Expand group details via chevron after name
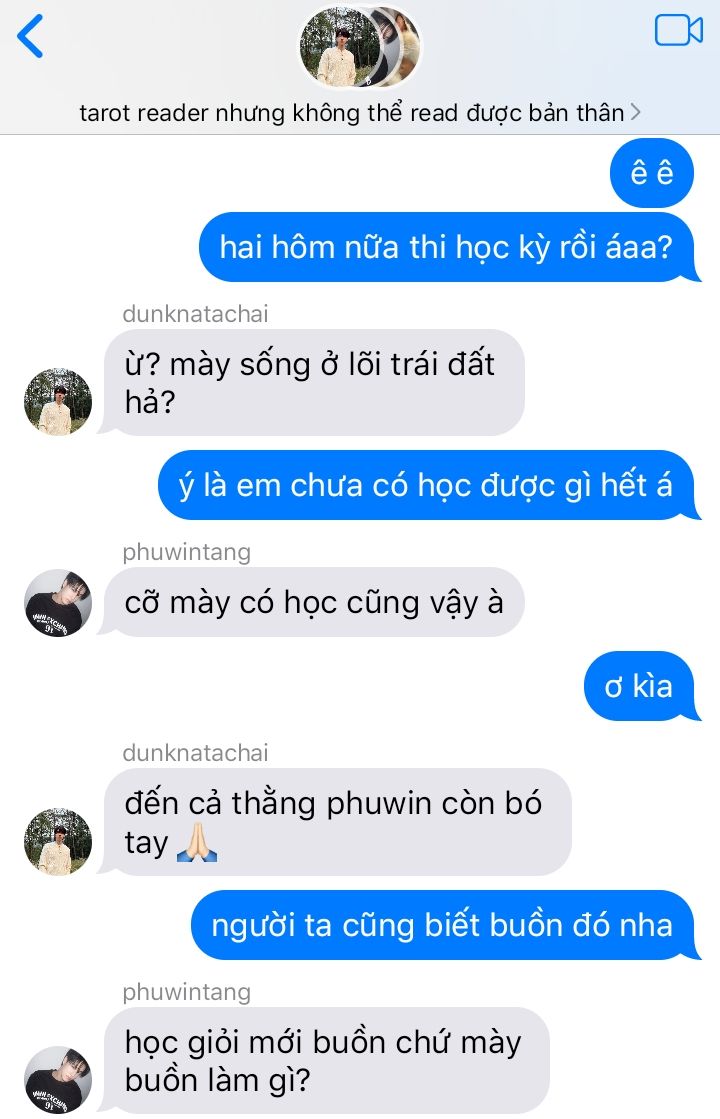The height and width of the screenshot is (1119, 720). [x=635, y=112]
